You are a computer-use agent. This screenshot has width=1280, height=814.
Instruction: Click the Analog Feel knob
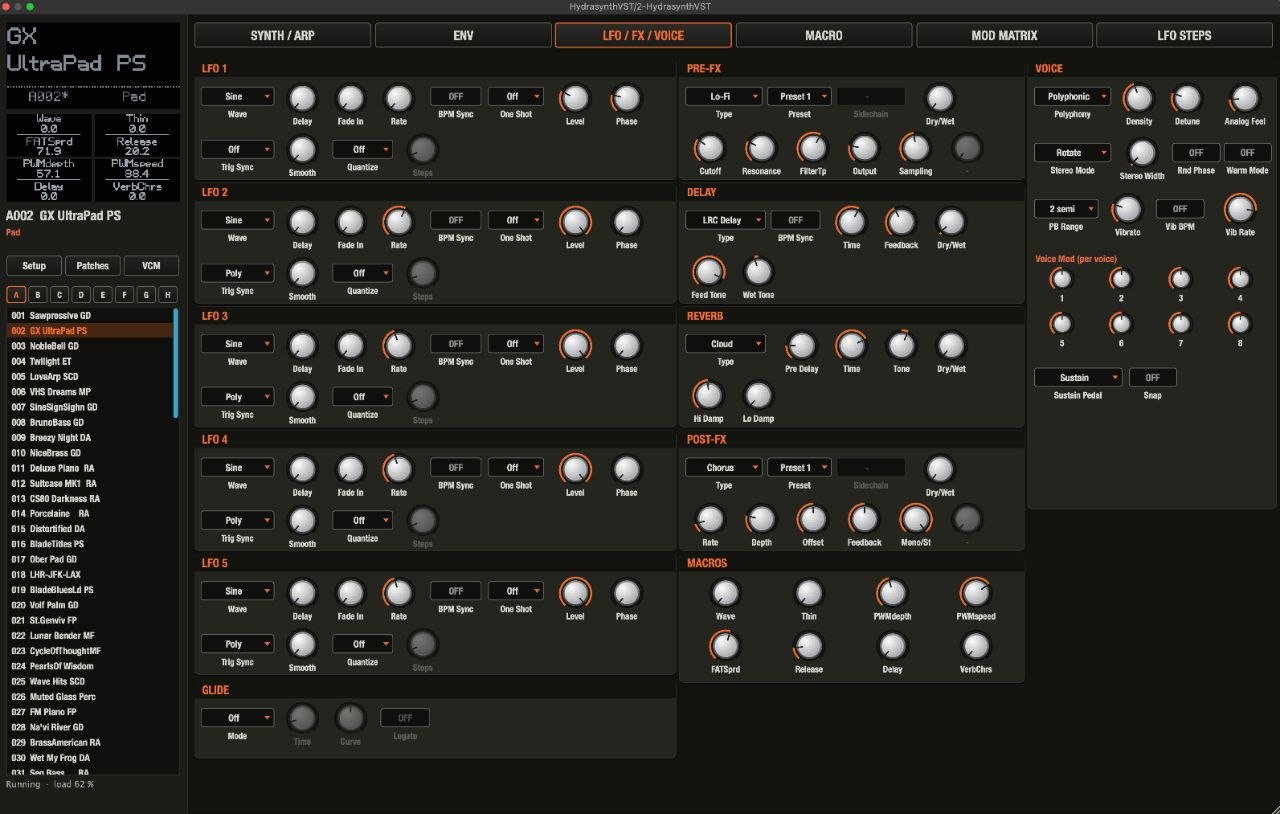pyautogui.click(x=1244, y=98)
